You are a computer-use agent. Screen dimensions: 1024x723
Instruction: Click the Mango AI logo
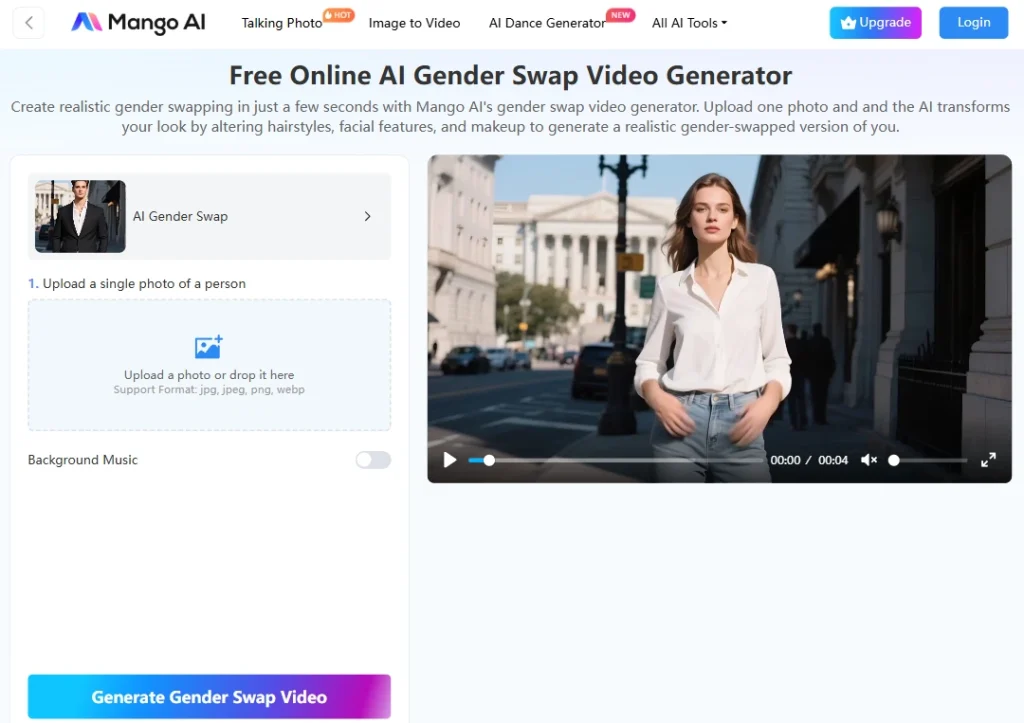(x=137, y=22)
